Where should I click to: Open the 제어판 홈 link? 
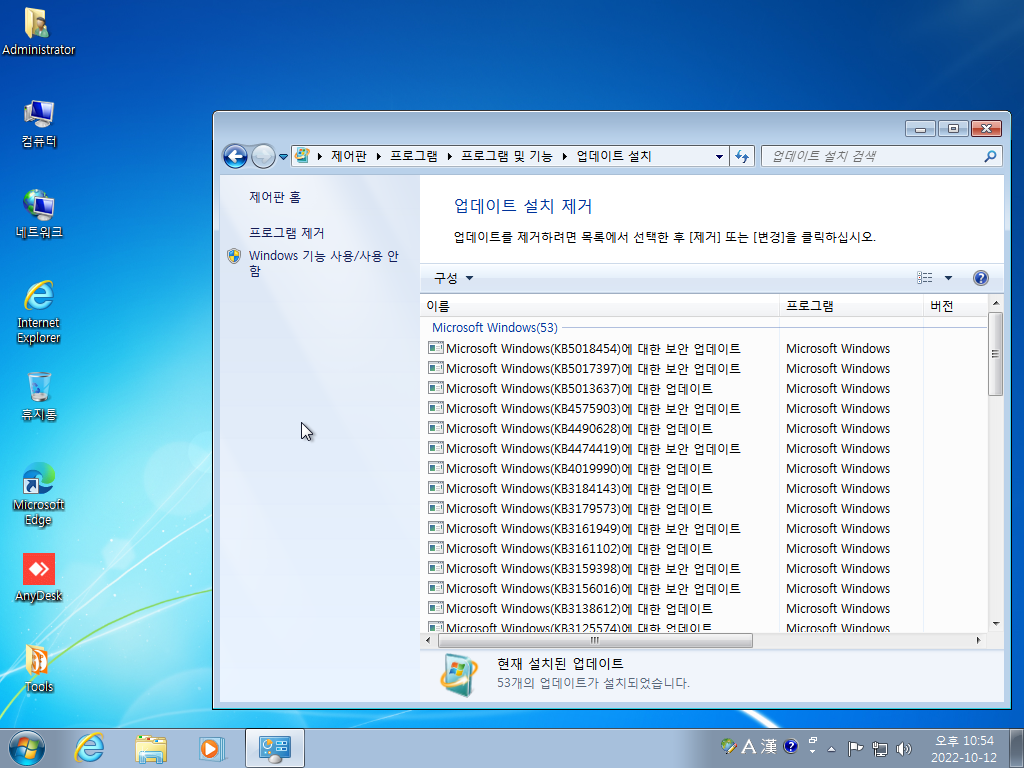point(275,197)
